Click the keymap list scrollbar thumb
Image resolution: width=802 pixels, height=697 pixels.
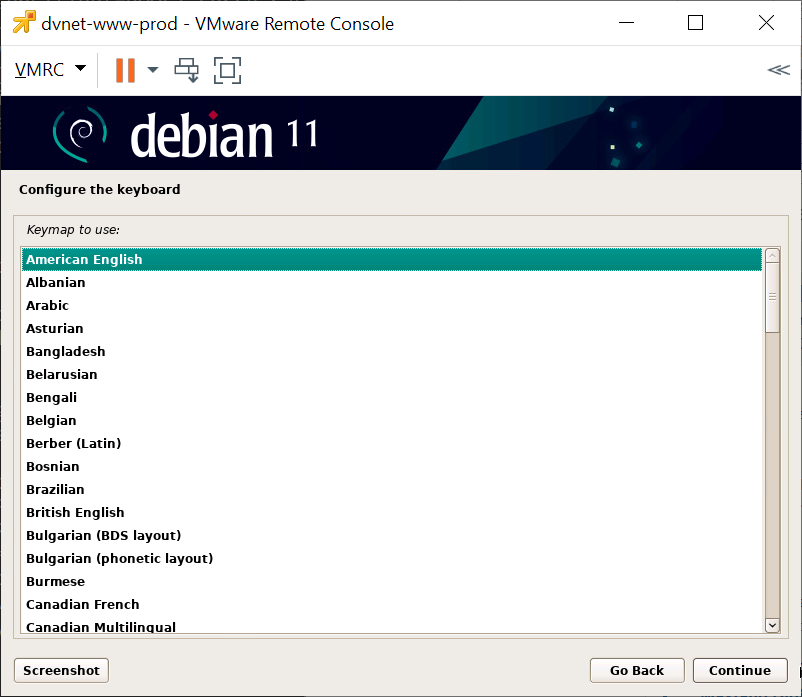pos(771,297)
